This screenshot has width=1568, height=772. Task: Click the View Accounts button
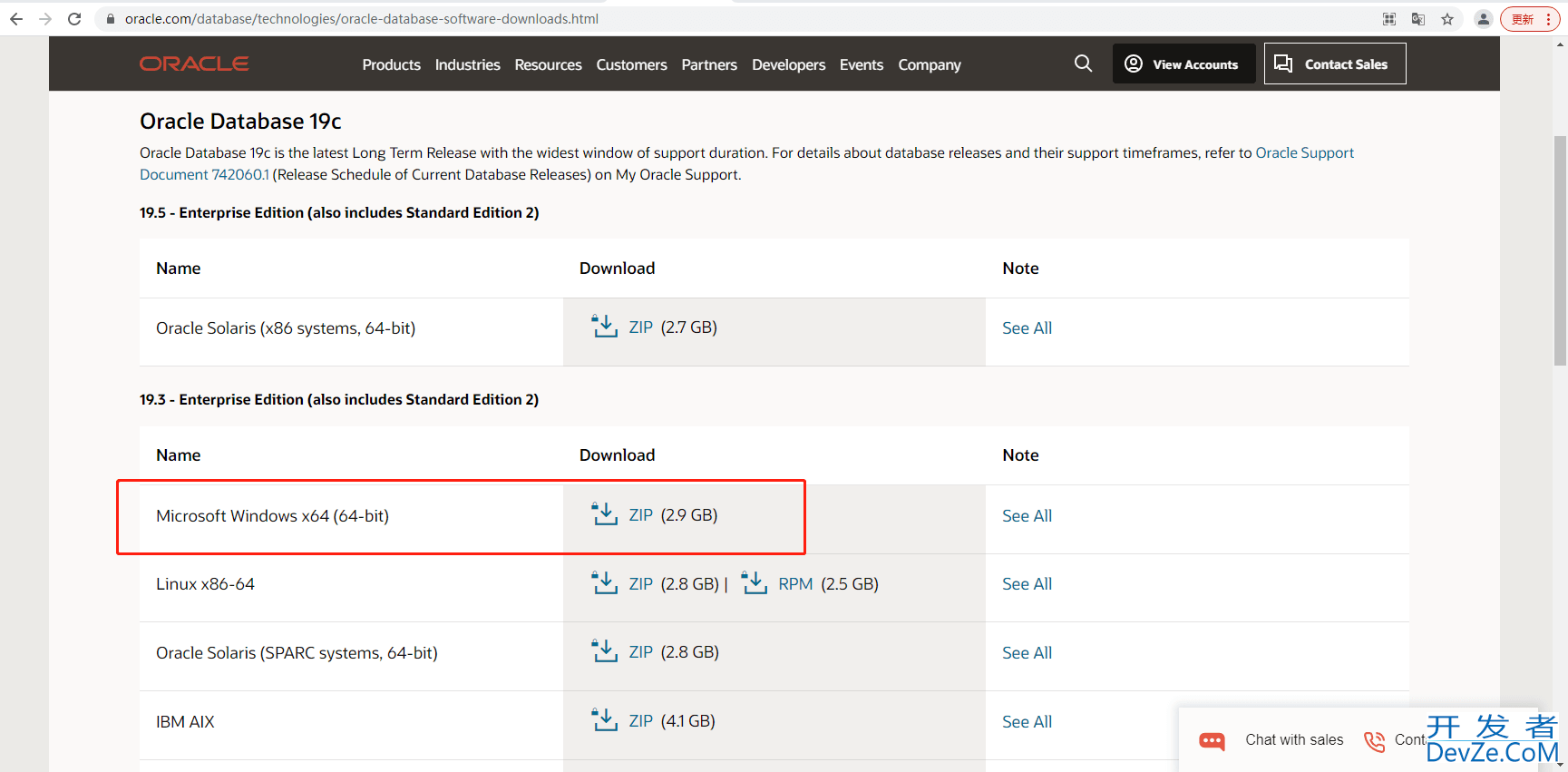(1183, 64)
